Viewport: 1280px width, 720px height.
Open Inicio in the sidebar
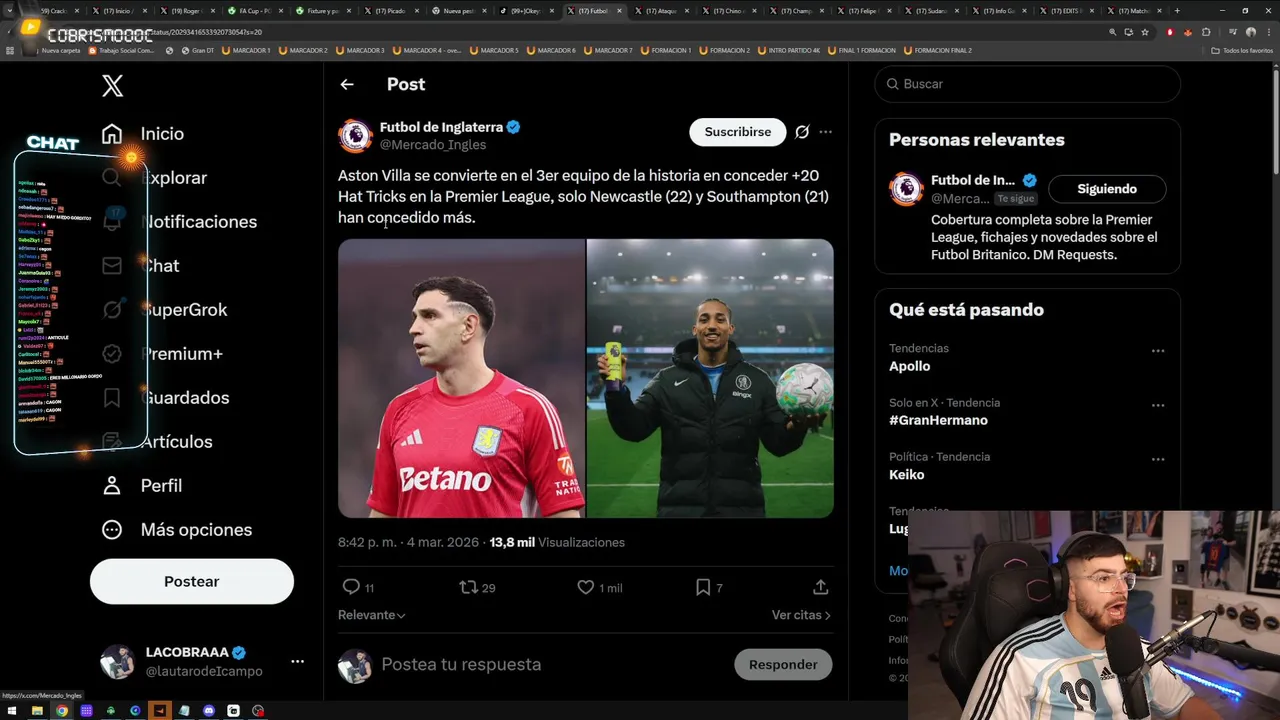coord(143,133)
